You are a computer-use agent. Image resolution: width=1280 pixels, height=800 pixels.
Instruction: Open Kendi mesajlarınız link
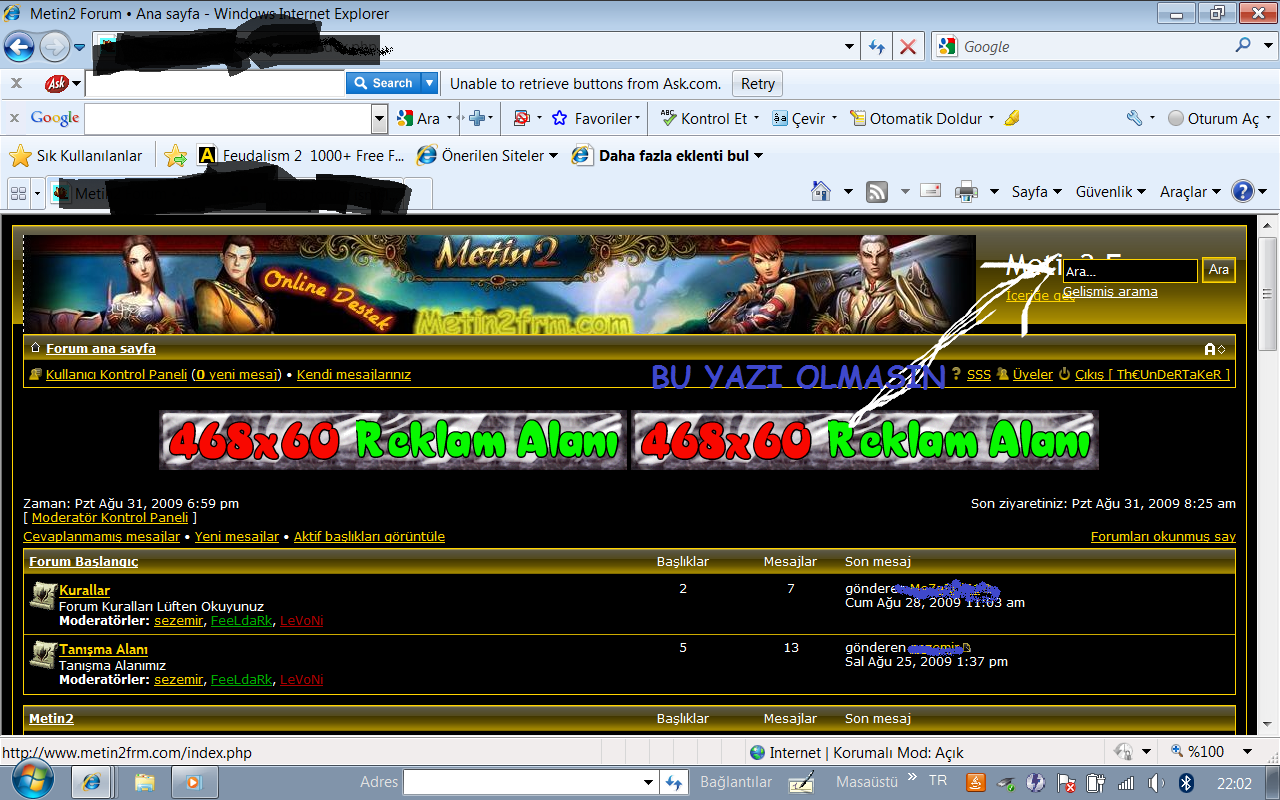(354, 375)
